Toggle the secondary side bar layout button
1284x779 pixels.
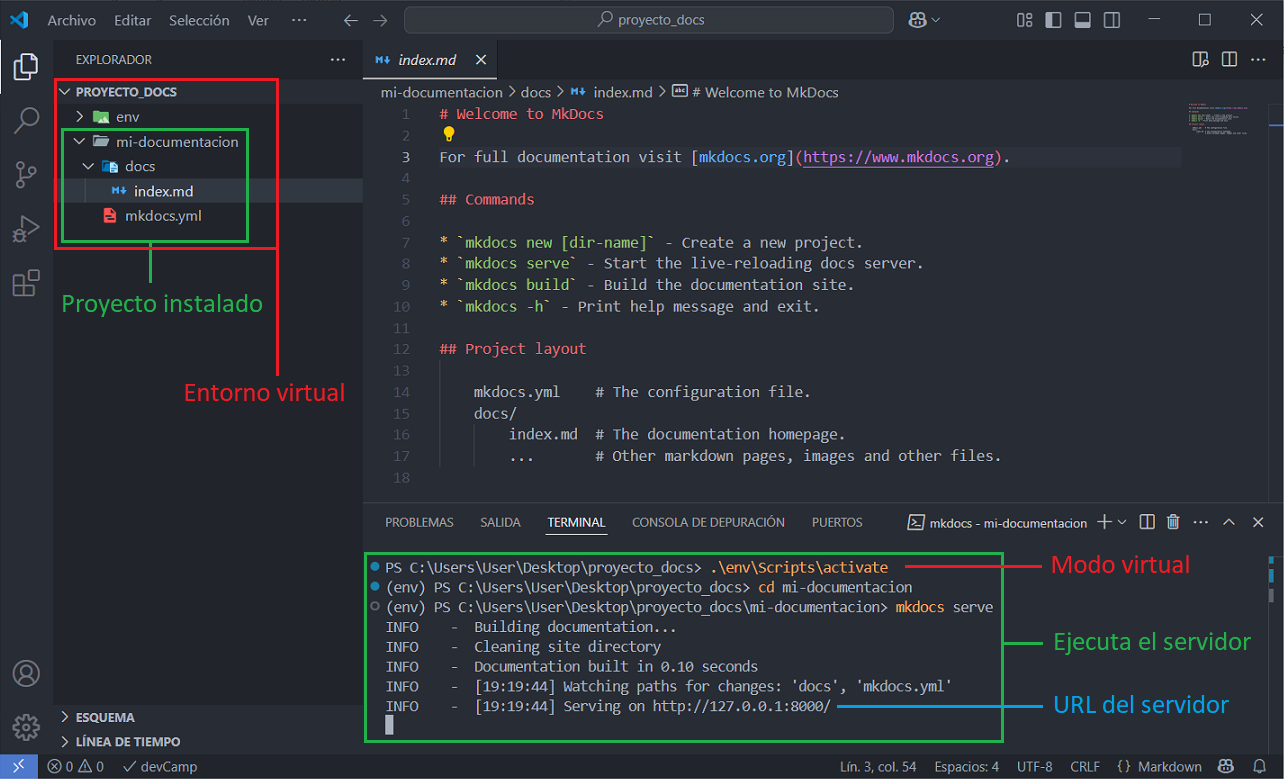[1110, 20]
